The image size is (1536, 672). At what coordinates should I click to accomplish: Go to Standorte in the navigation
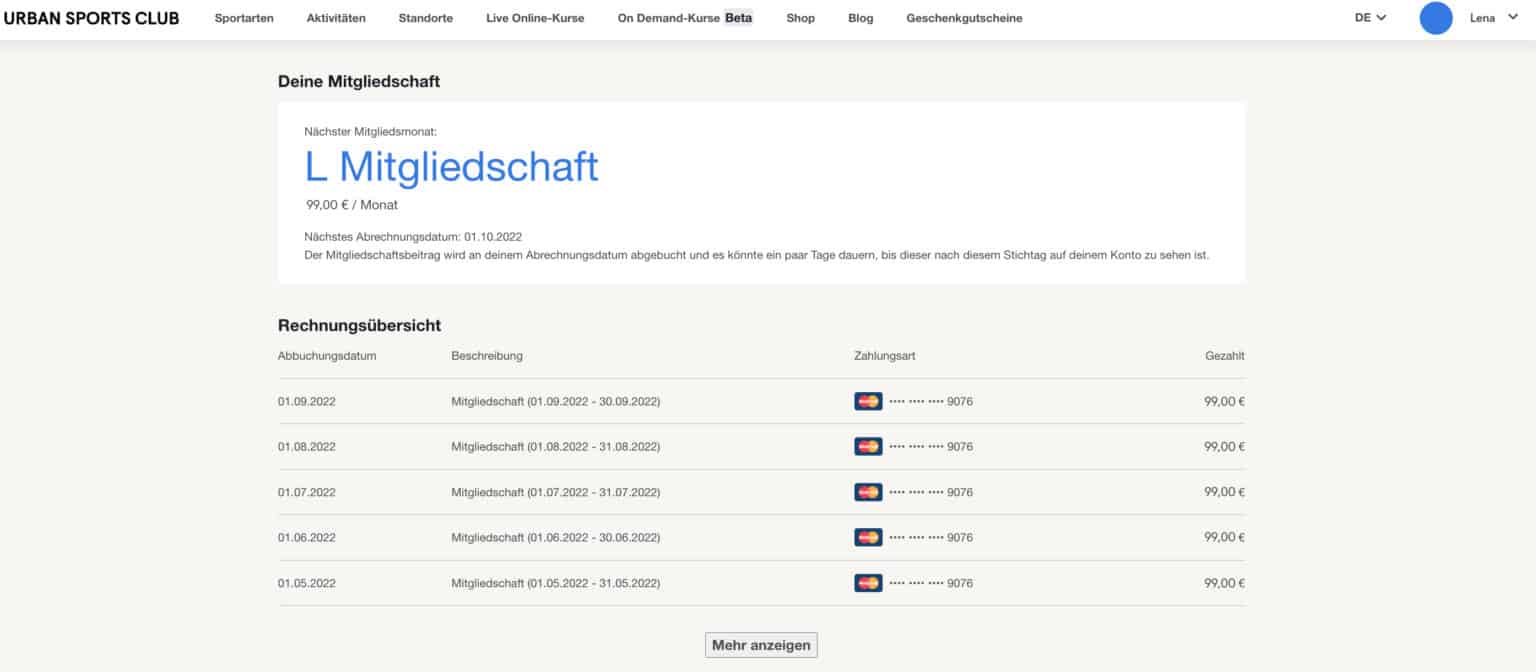[x=425, y=18]
